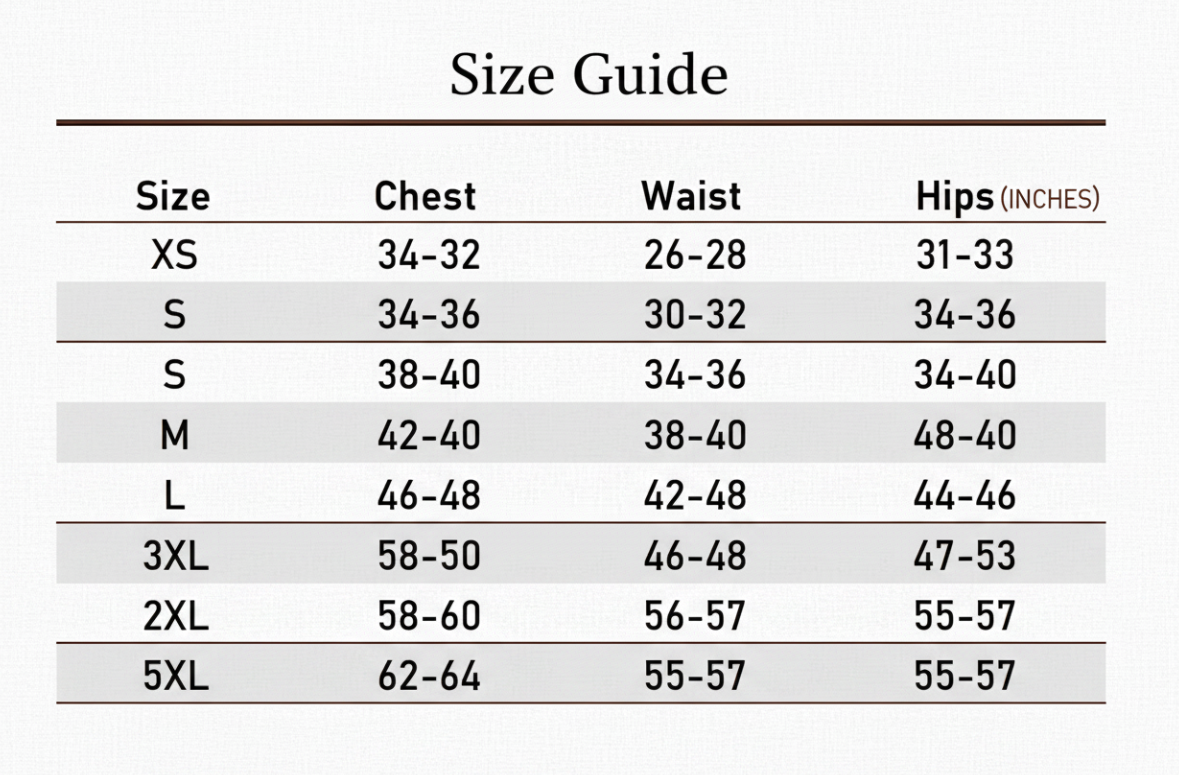
Task: Click chest value 34-32
Action: [429, 255]
